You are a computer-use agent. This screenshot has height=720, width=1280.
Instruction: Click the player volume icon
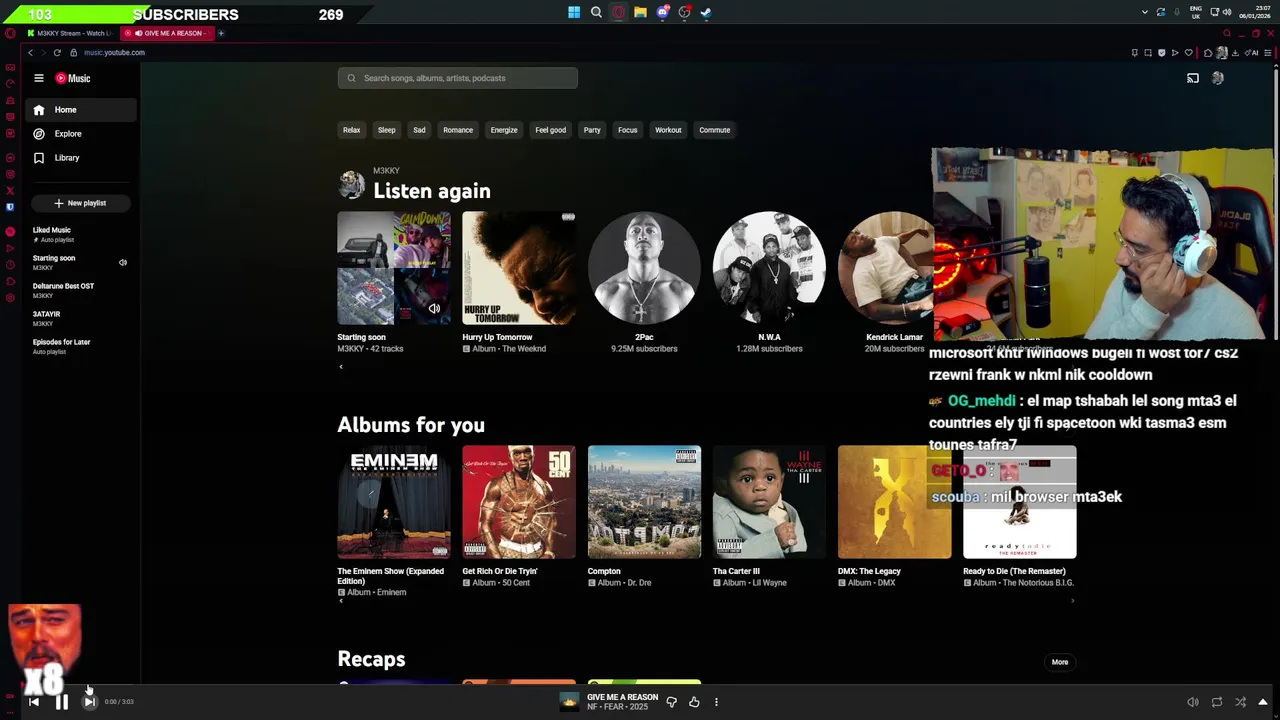1192,702
